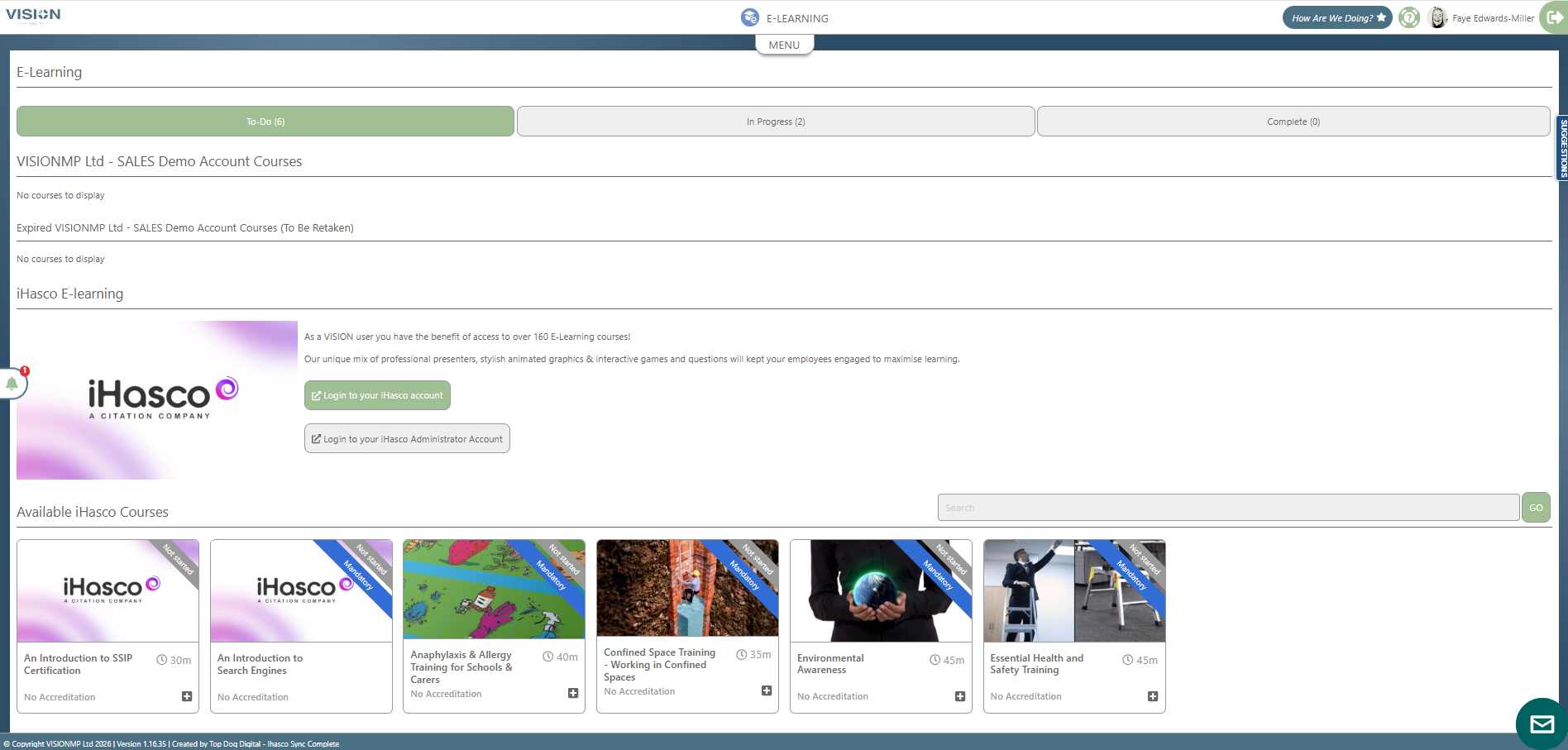Open Essential Health and Safety Training thumbnail
1568x750 pixels.
[x=1074, y=590]
